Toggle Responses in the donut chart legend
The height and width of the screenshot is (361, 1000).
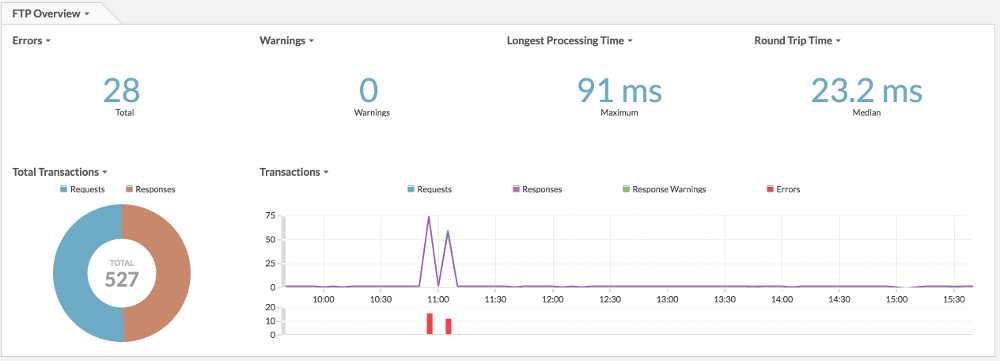pos(151,189)
